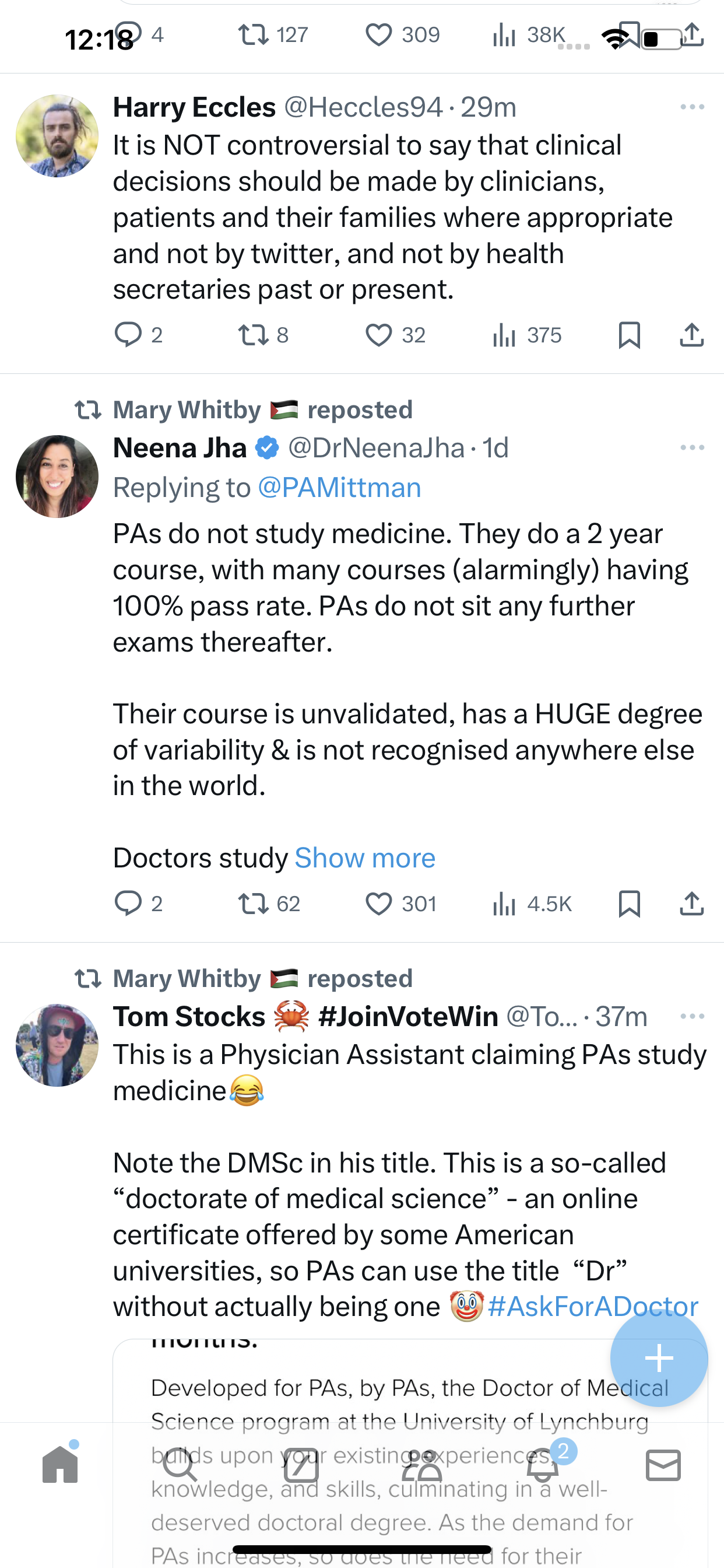Viewport: 724px width, 1568px height.
Task: Like Neena Jha's tweet
Action: click(x=378, y=904)
